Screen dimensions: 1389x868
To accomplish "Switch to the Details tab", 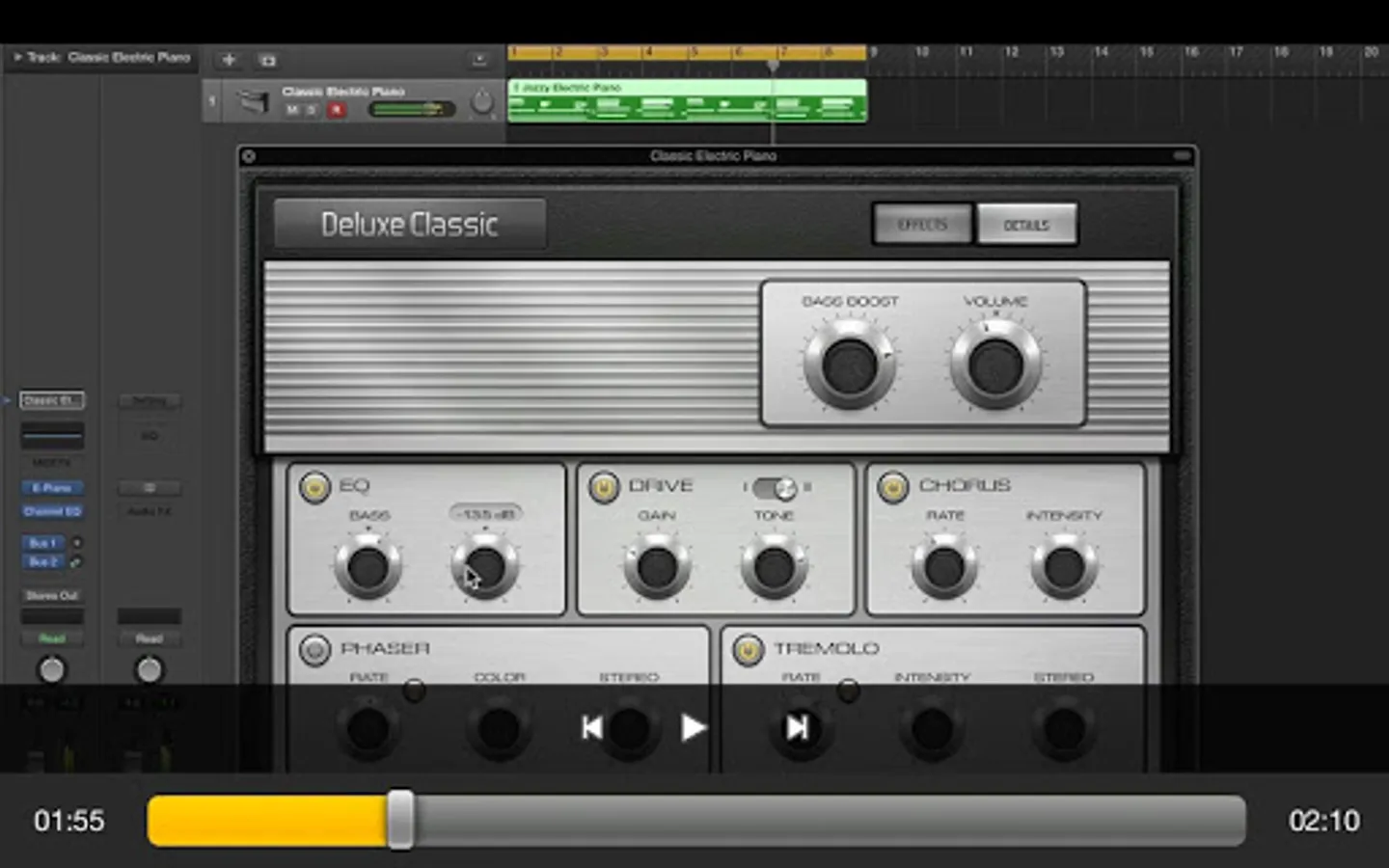I will [x=1026, y=225].
